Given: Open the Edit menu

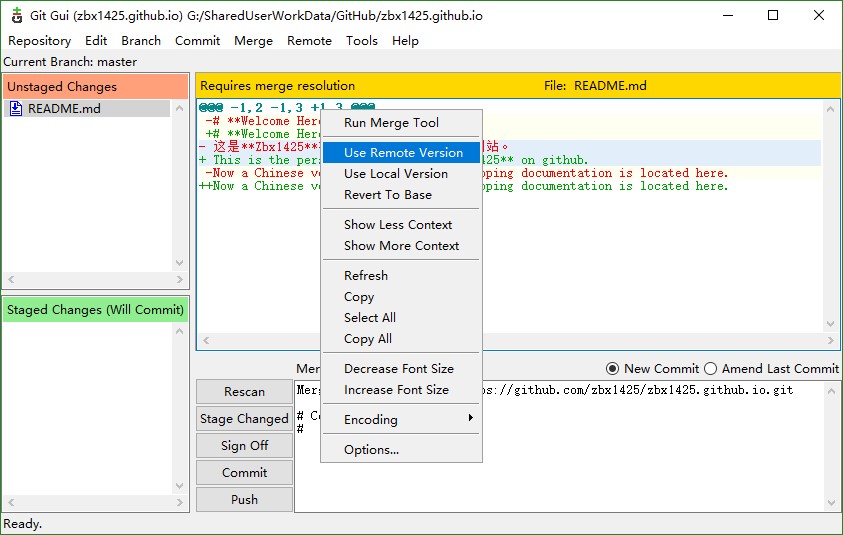Looking at the screenshot, I should (96, 41).
